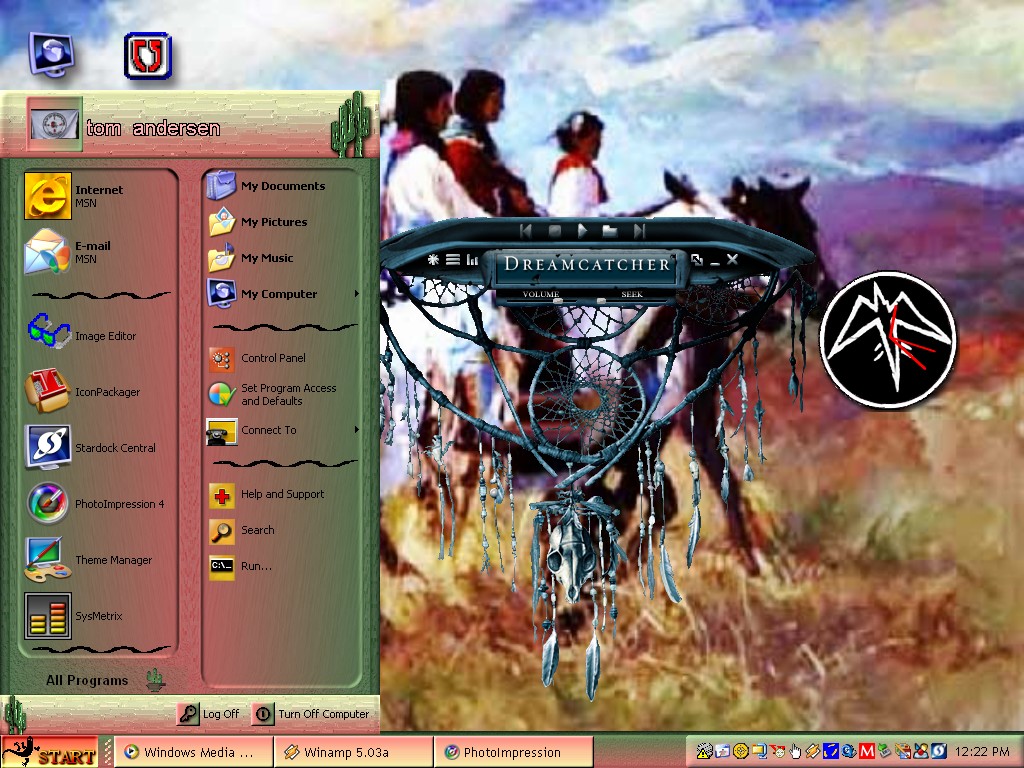The image size is (1024, 768).
Task: Click the START button
Action: click(50, 752)
